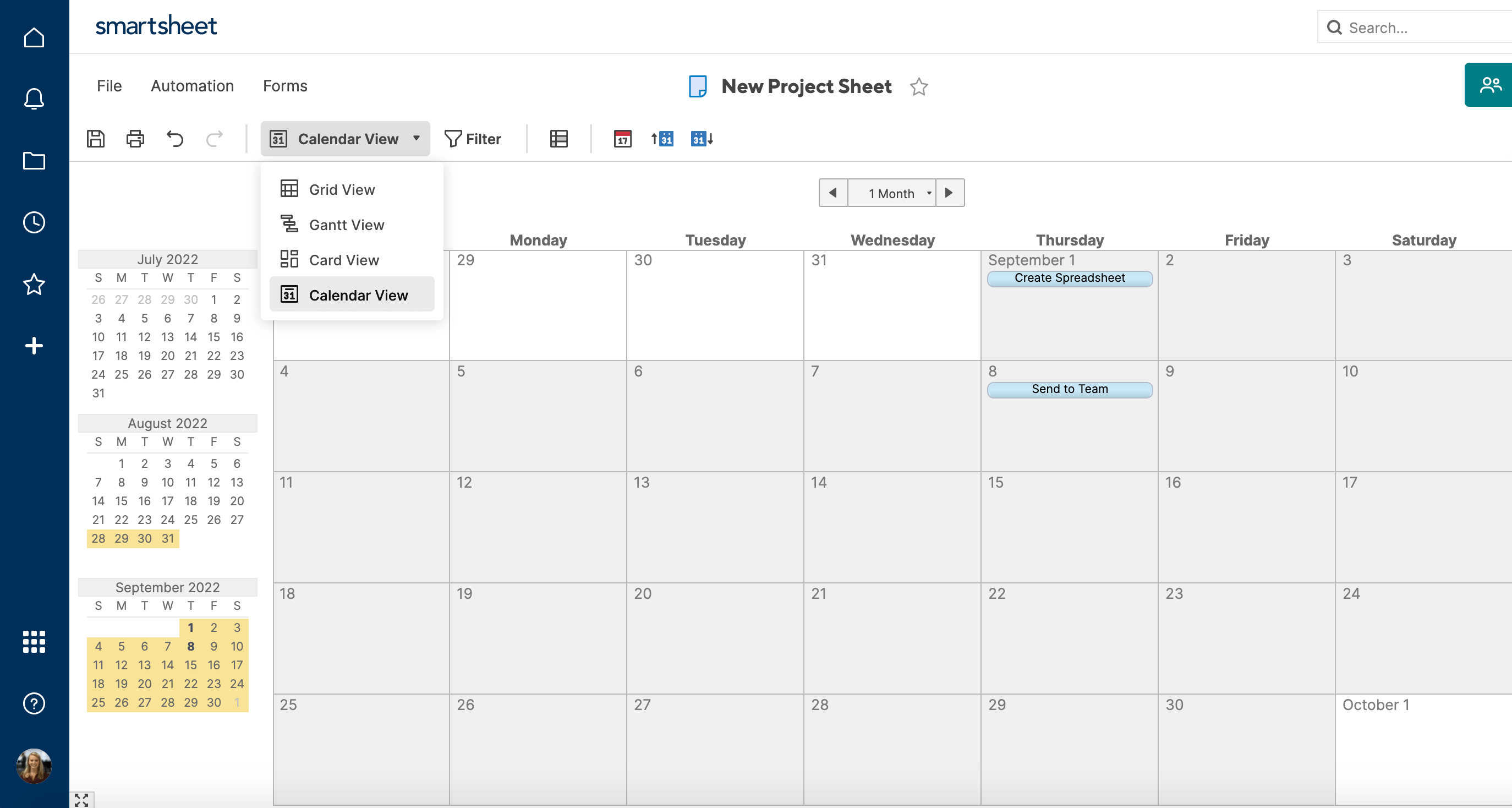This screenshot has width=1512, height=808.
Task: Click the Undo arrow icon
Action: coord(175,139)
